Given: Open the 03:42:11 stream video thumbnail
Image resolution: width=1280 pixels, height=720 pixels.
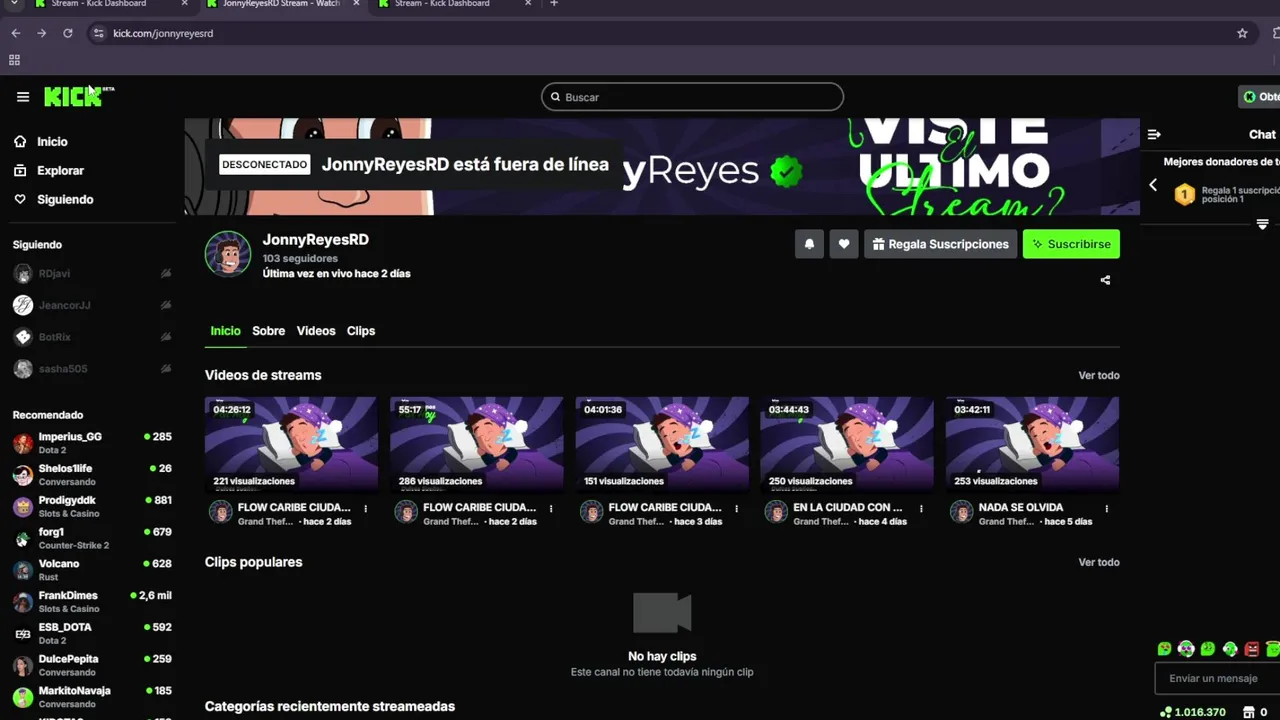Looking at the screenshot, I should (x=1032, y=444).
